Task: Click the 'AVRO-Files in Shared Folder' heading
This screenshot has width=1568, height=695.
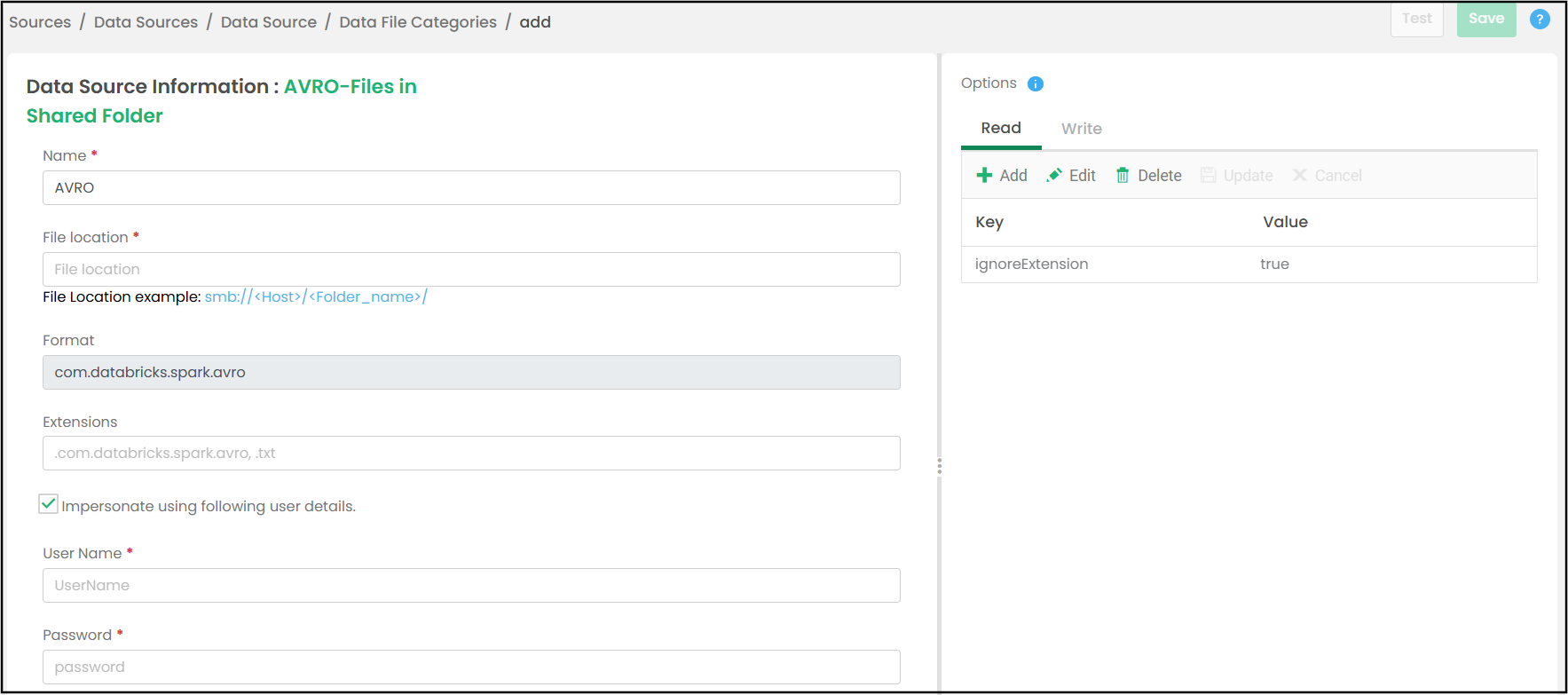Action: (222, 101)
